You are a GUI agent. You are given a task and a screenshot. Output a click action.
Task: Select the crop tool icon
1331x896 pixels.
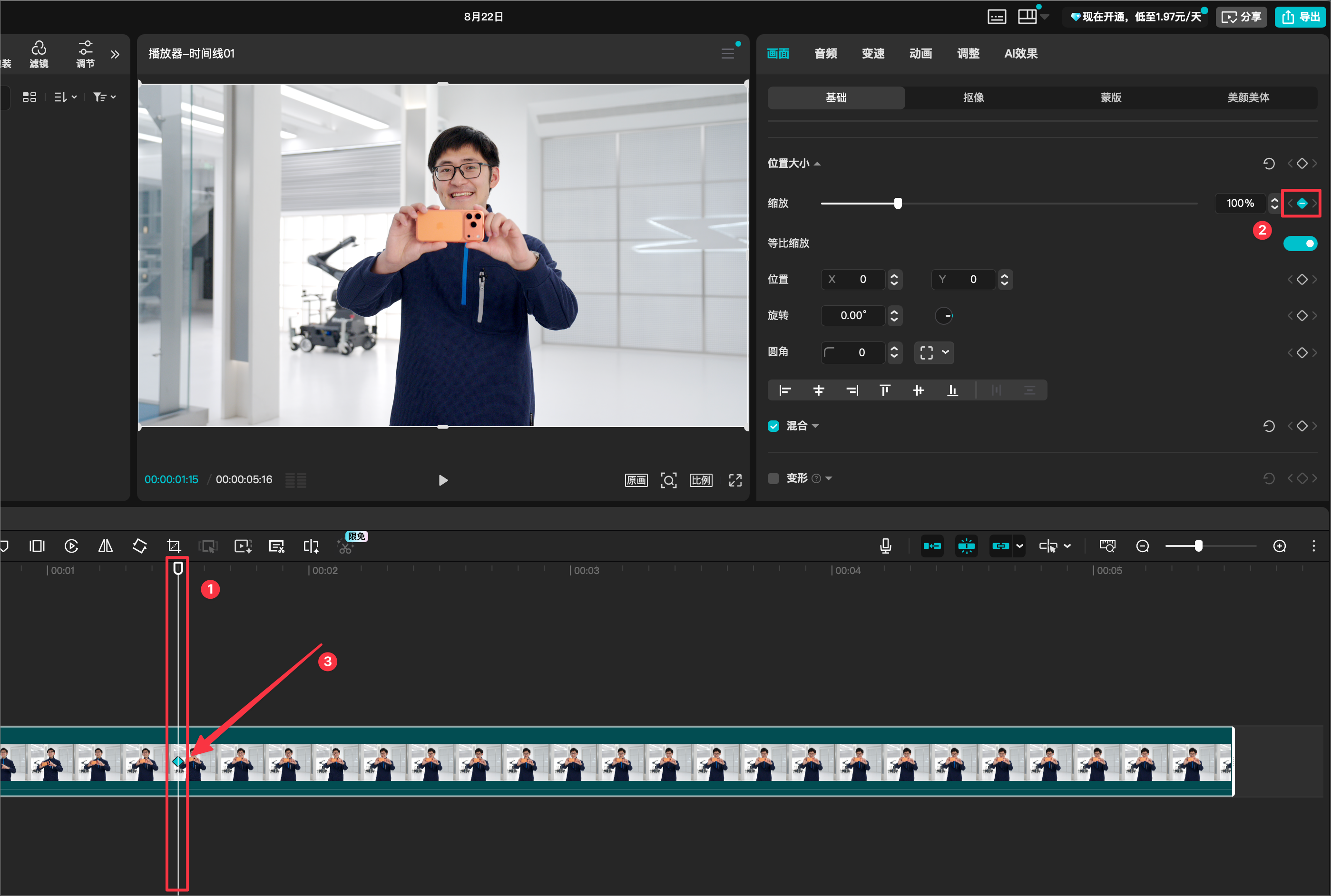(x=174, y=546)
